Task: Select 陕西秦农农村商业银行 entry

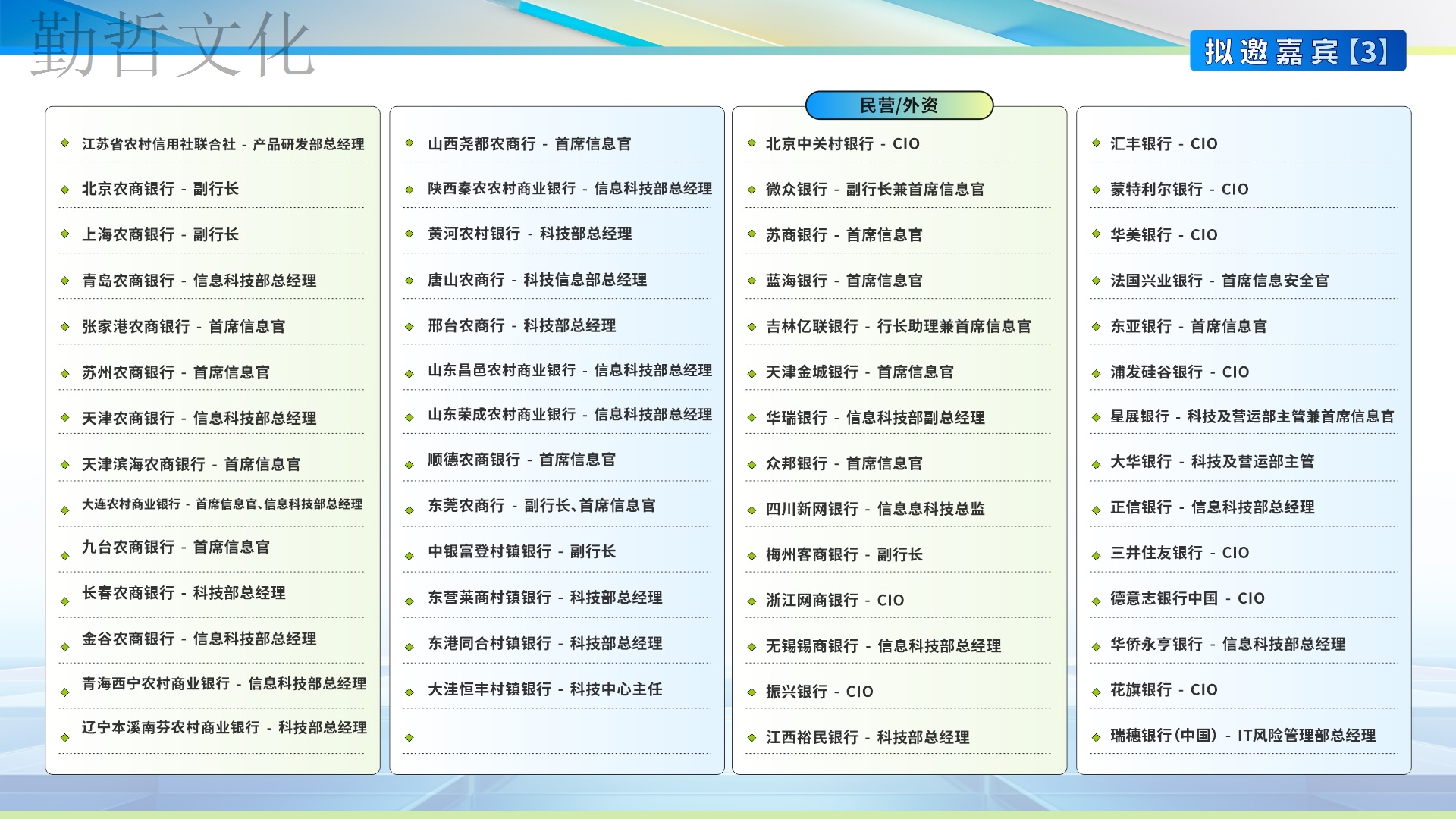Action: pyautogui.click(x=570, y=188)
